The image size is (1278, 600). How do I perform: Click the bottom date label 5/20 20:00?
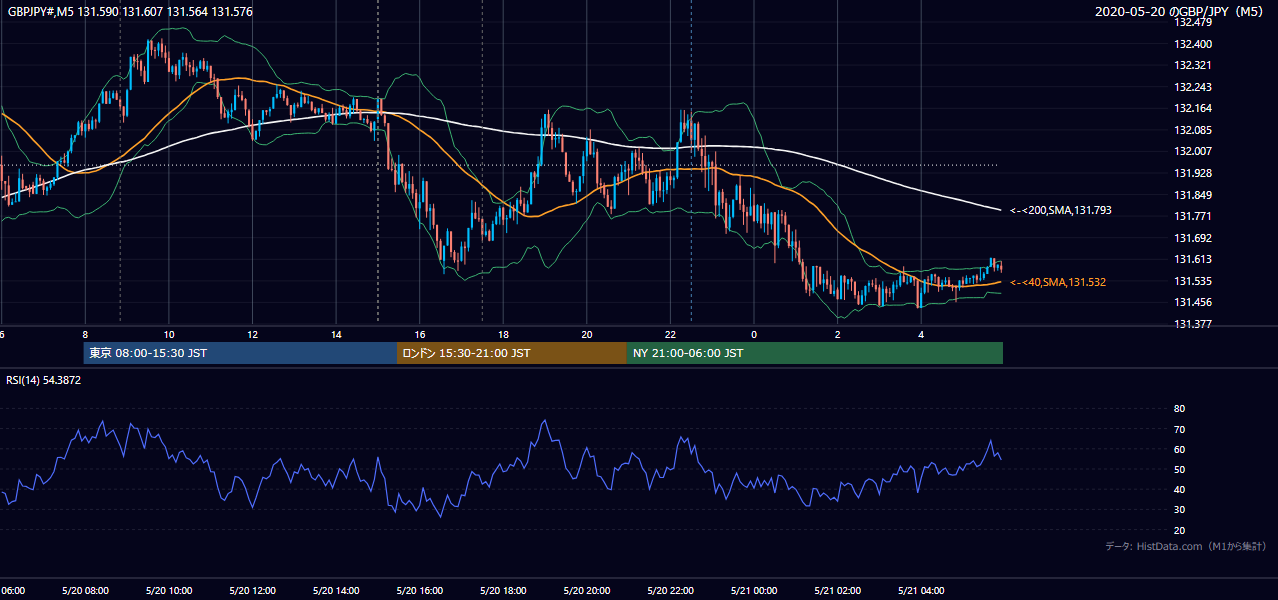(586, 591)
